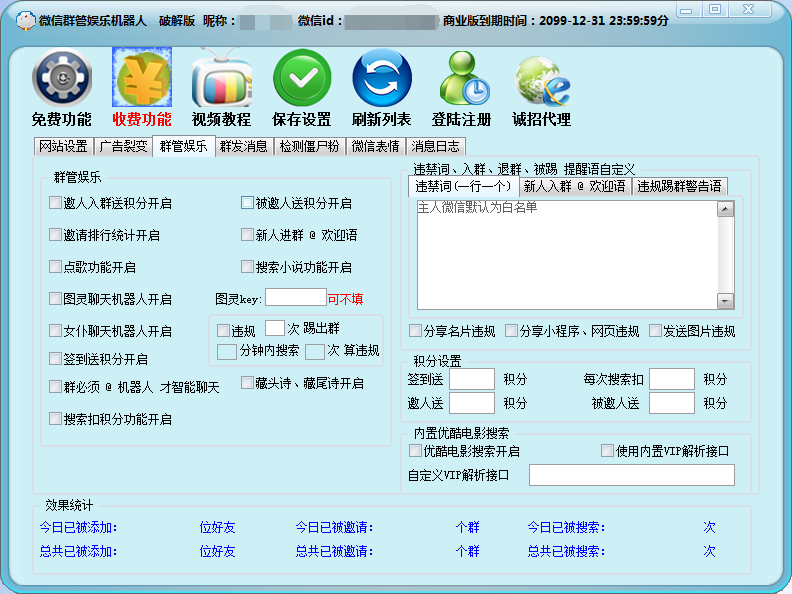The width and height of the screenshot is (792, 594).
Task: Toggle 使用内置VIP解析接口 checkbox
Action: [607, 451]
